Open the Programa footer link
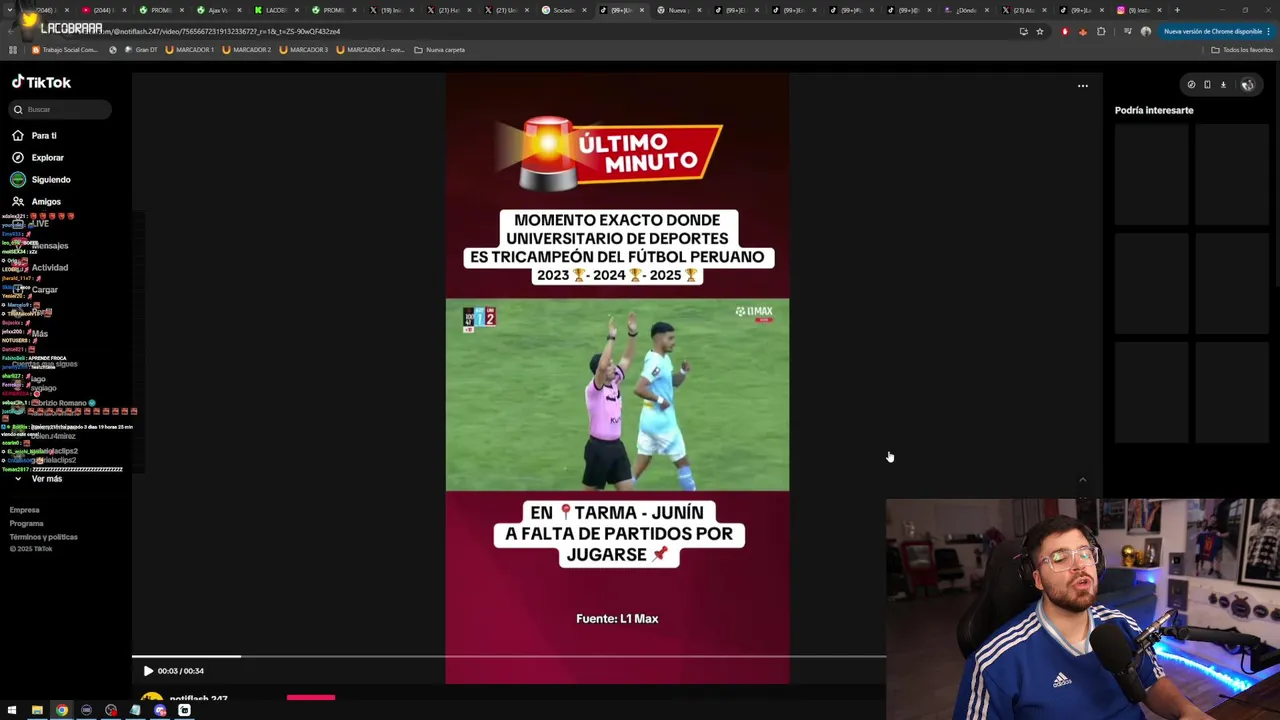 (26, 524)
